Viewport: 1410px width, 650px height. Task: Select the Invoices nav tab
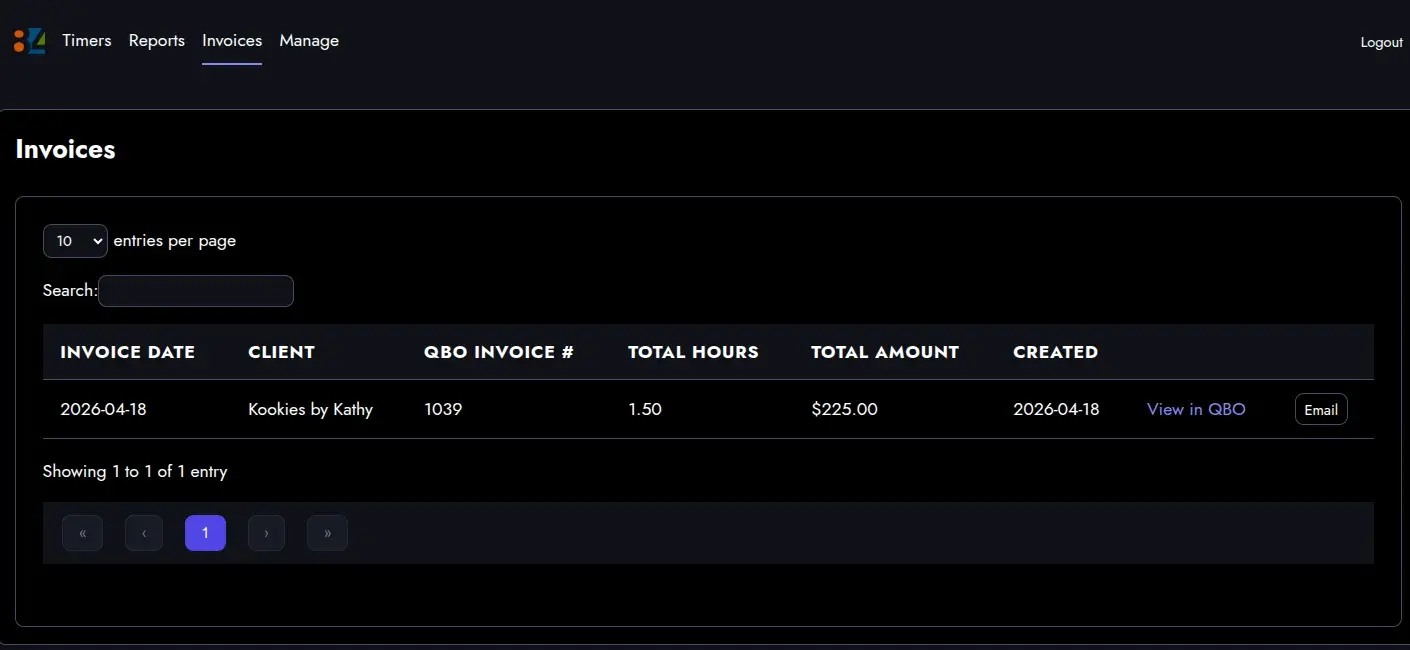[232, 41]
